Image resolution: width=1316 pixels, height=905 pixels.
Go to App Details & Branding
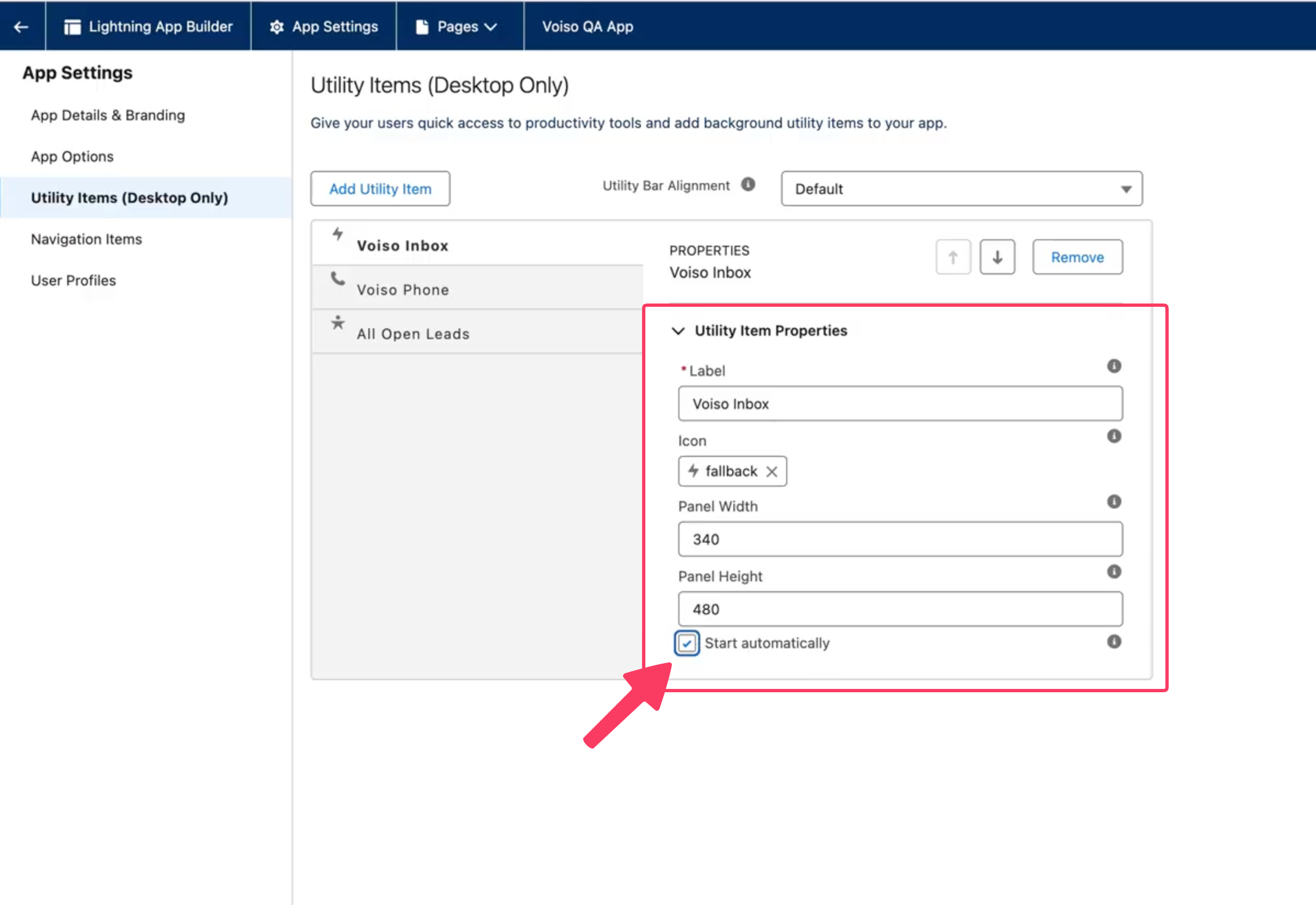pos(108,115)
